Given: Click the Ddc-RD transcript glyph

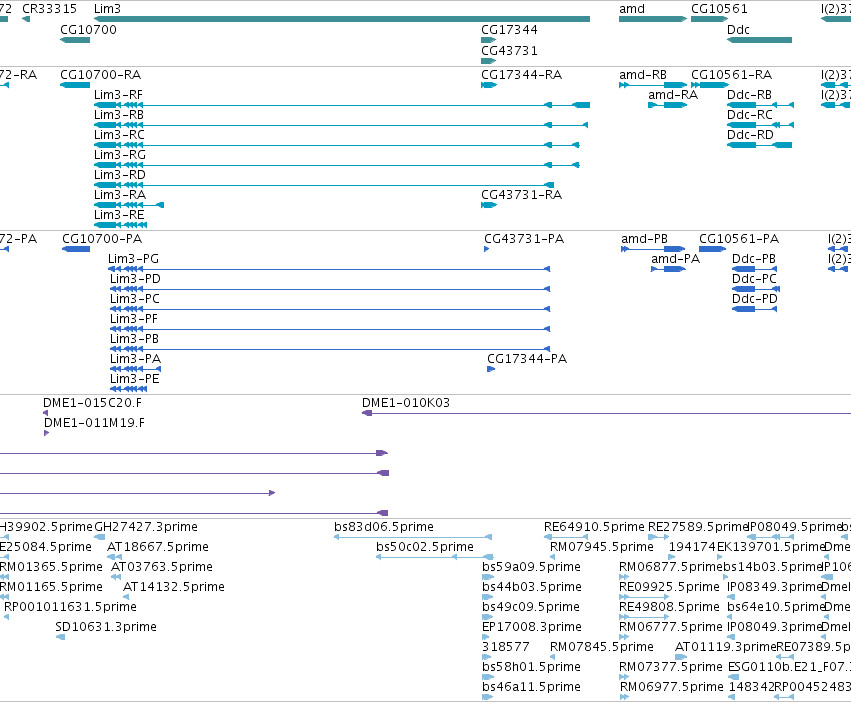Looking at the screenshot, I should pyautogui.click(x=759, y=145).
